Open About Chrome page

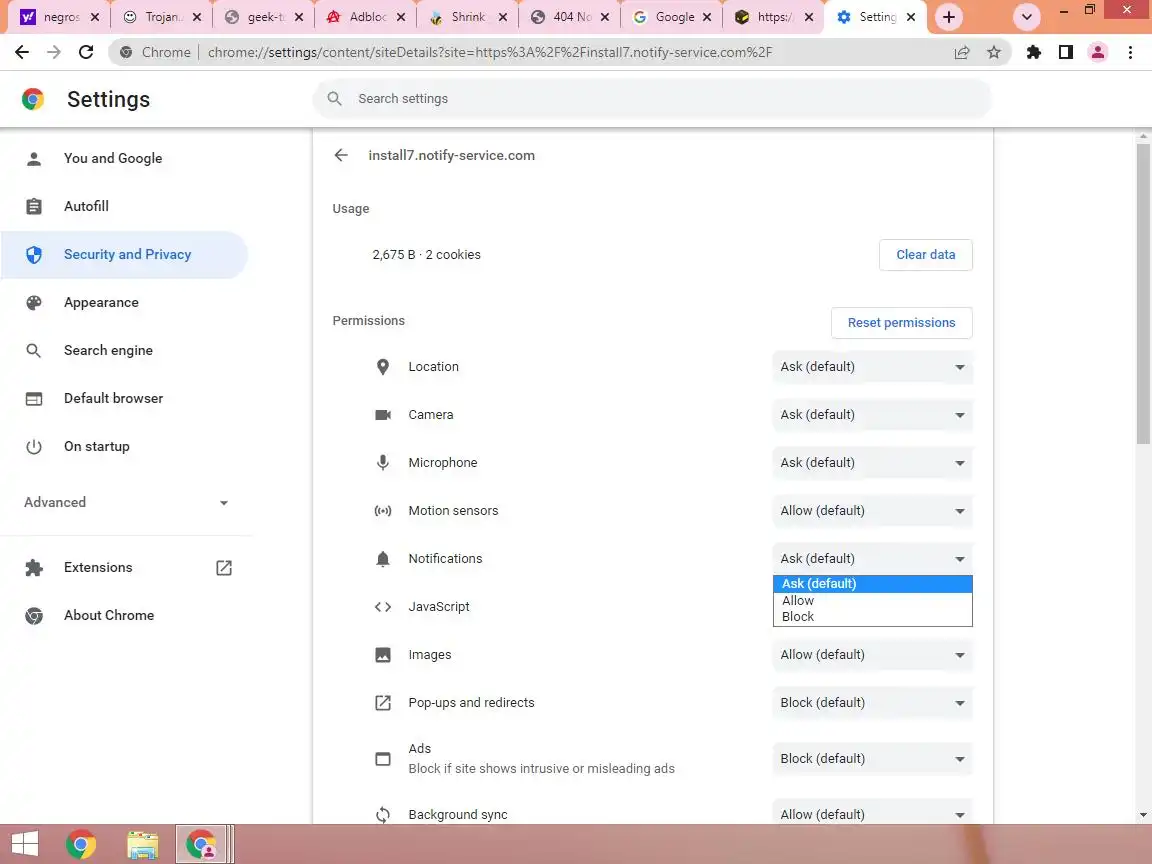(125, 616)
